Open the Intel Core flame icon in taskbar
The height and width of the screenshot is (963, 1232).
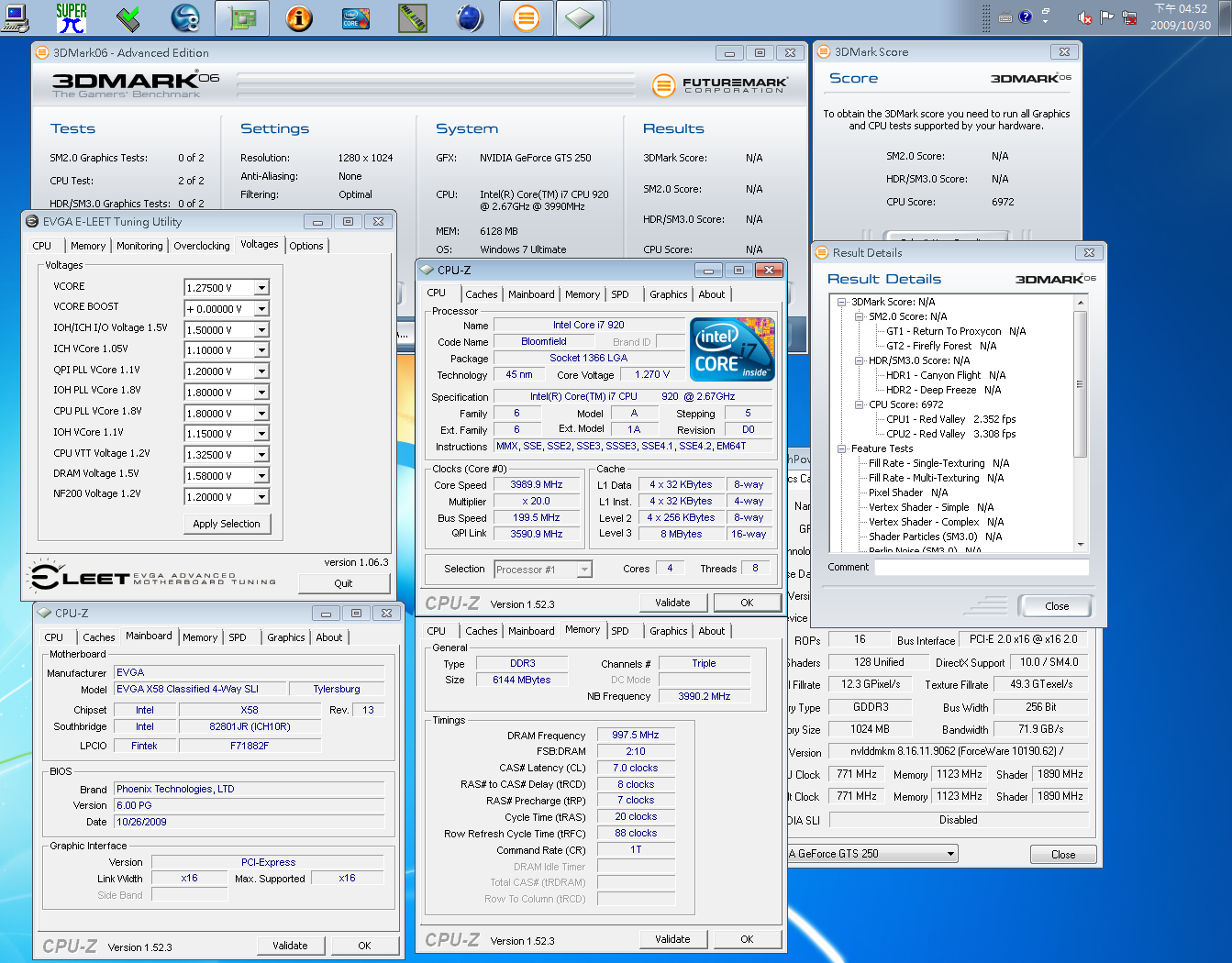click(356, 17)
